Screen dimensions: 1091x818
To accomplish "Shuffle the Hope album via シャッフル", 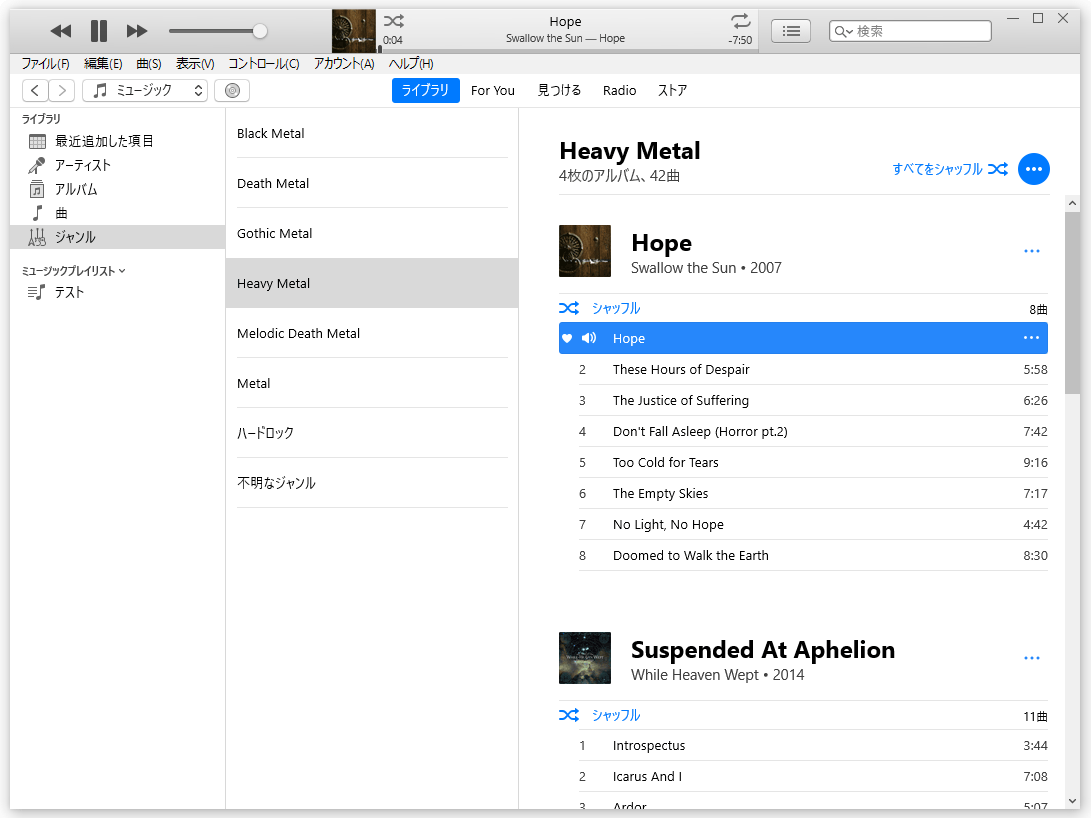I will 600,308.
